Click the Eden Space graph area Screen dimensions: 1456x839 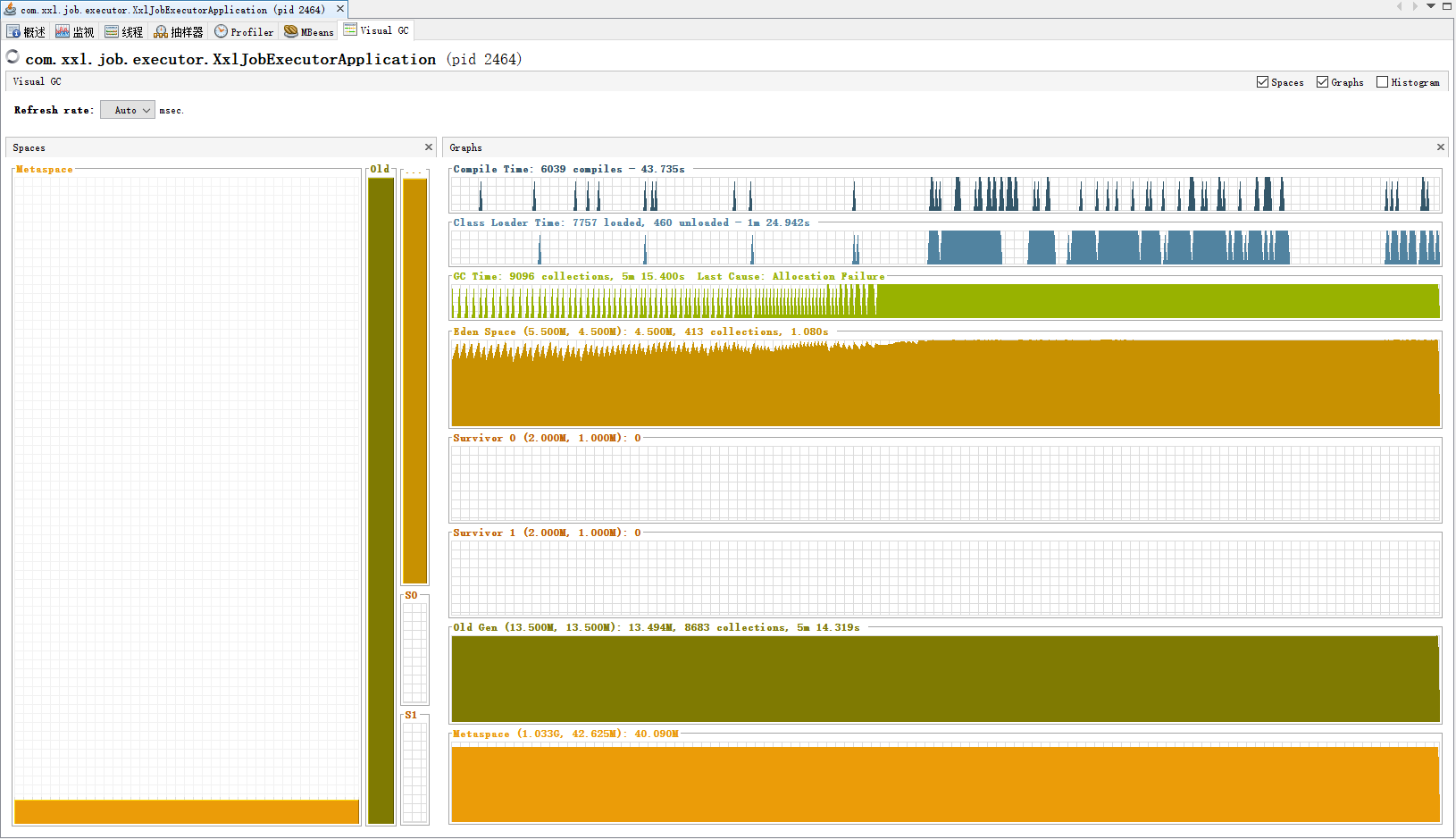(x=945, y=382)
